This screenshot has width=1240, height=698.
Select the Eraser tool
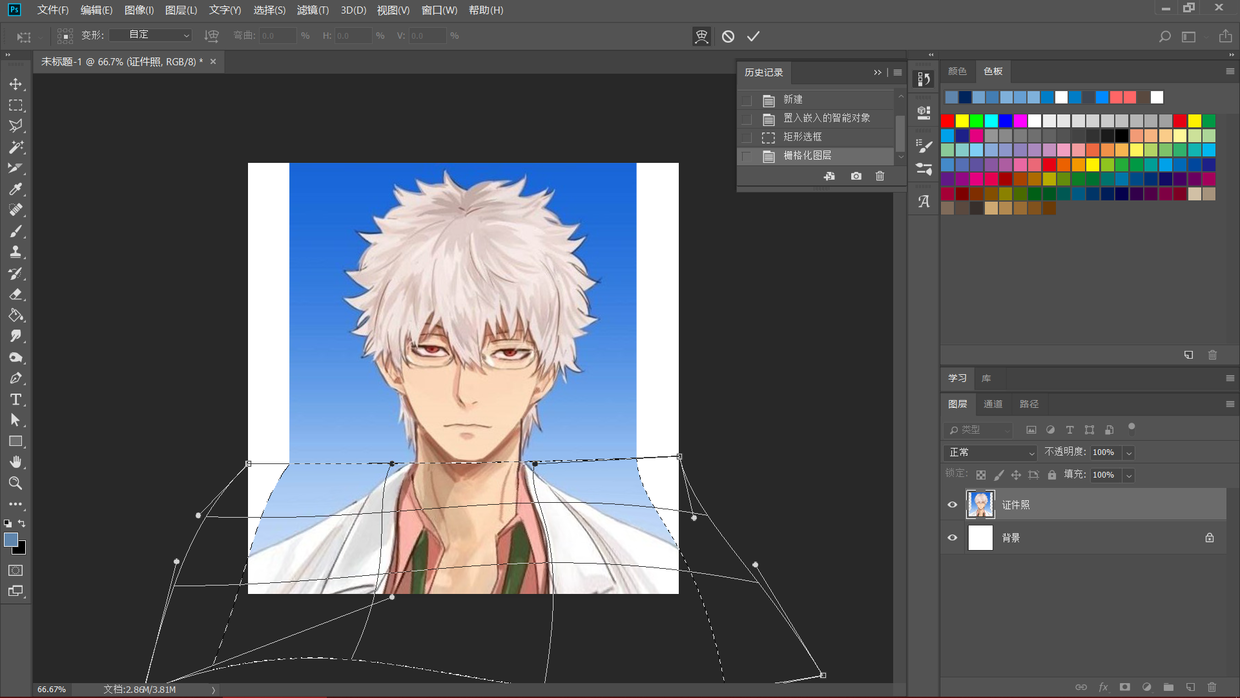[x=16, y=294]
